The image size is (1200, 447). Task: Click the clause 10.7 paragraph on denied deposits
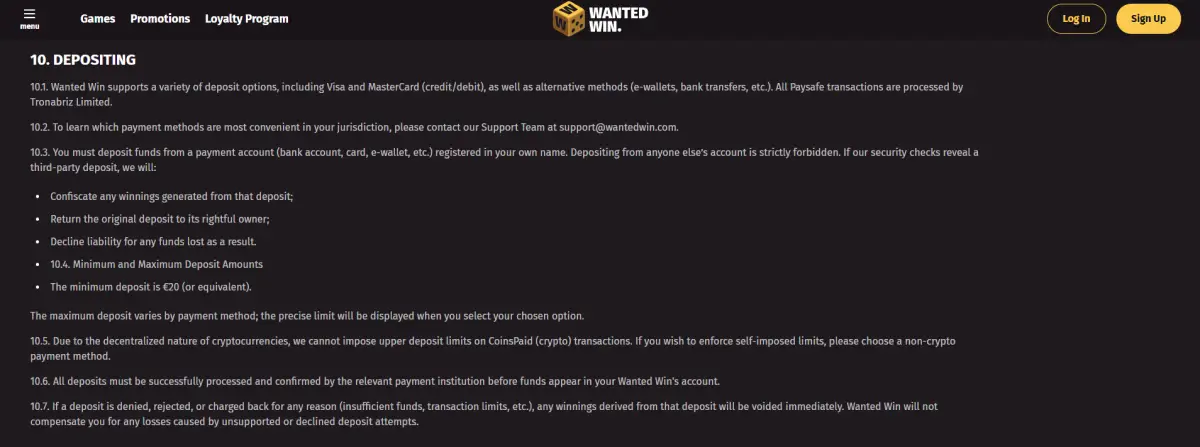pos(484,414)
